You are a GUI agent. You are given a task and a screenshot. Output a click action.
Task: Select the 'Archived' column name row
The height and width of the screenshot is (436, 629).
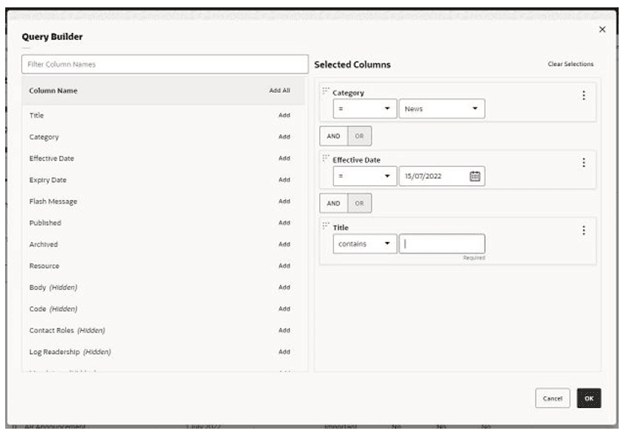[163, 244]
